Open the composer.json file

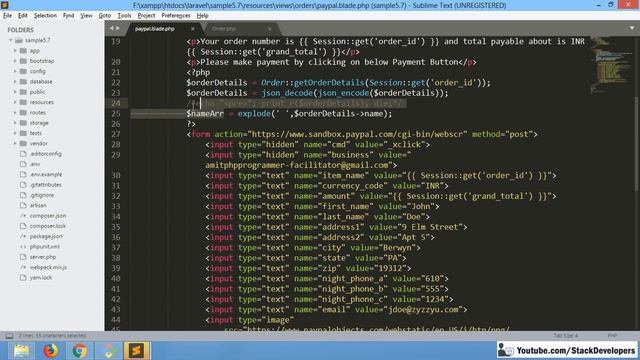(x=48, y=216)
